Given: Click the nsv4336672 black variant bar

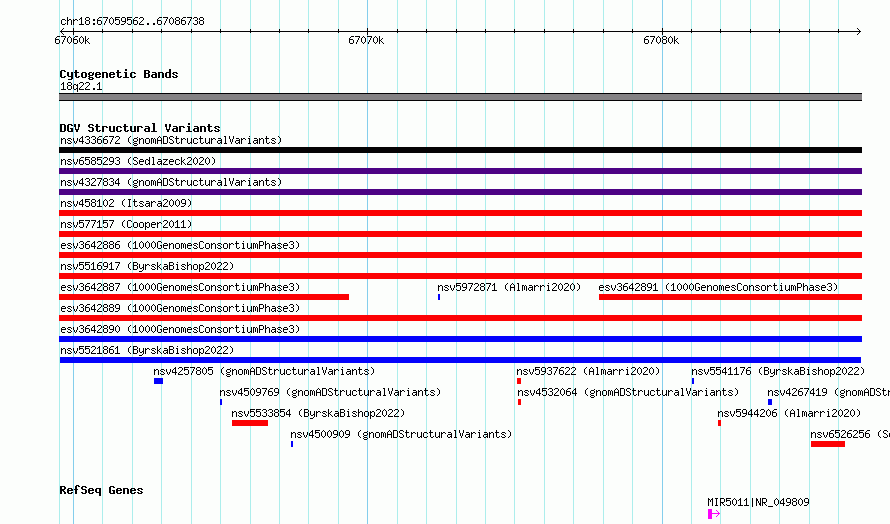Looking at the screenshot, I should point(460,150).
